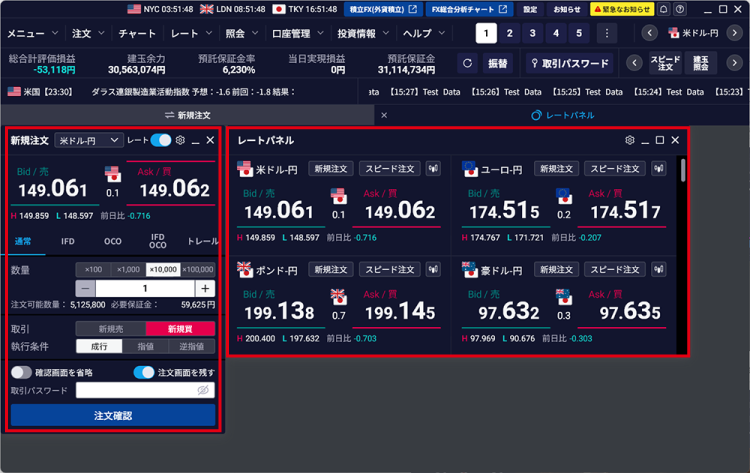Open the チャート menu

(x=140, y=34)
